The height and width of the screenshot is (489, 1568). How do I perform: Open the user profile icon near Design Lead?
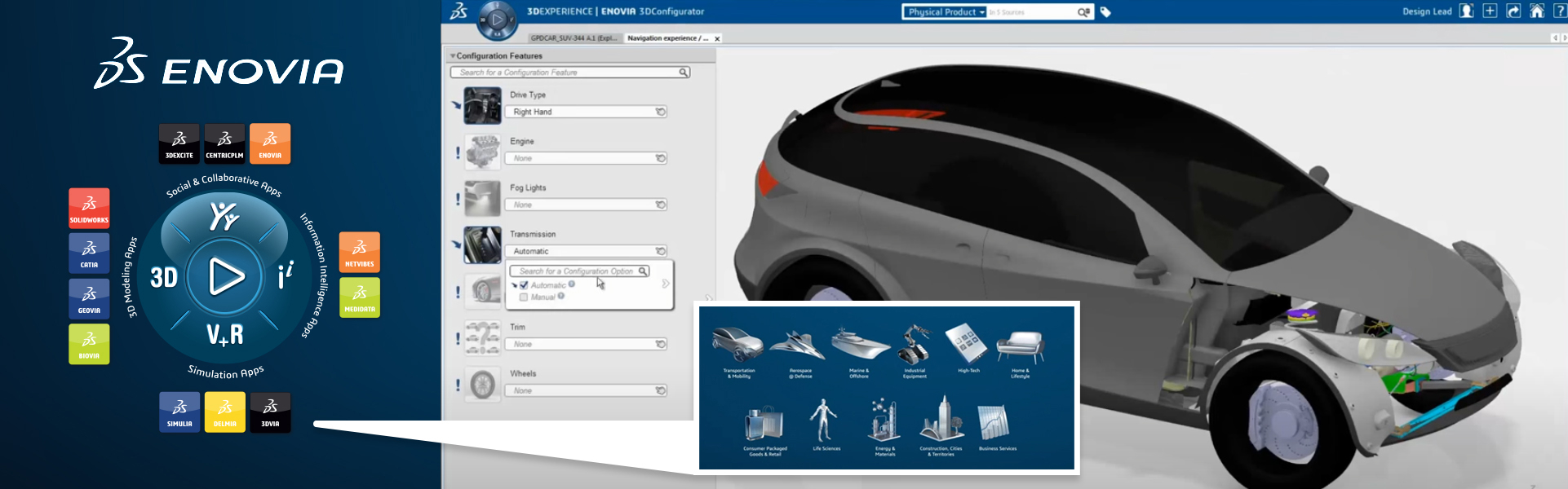(1466, 11)
